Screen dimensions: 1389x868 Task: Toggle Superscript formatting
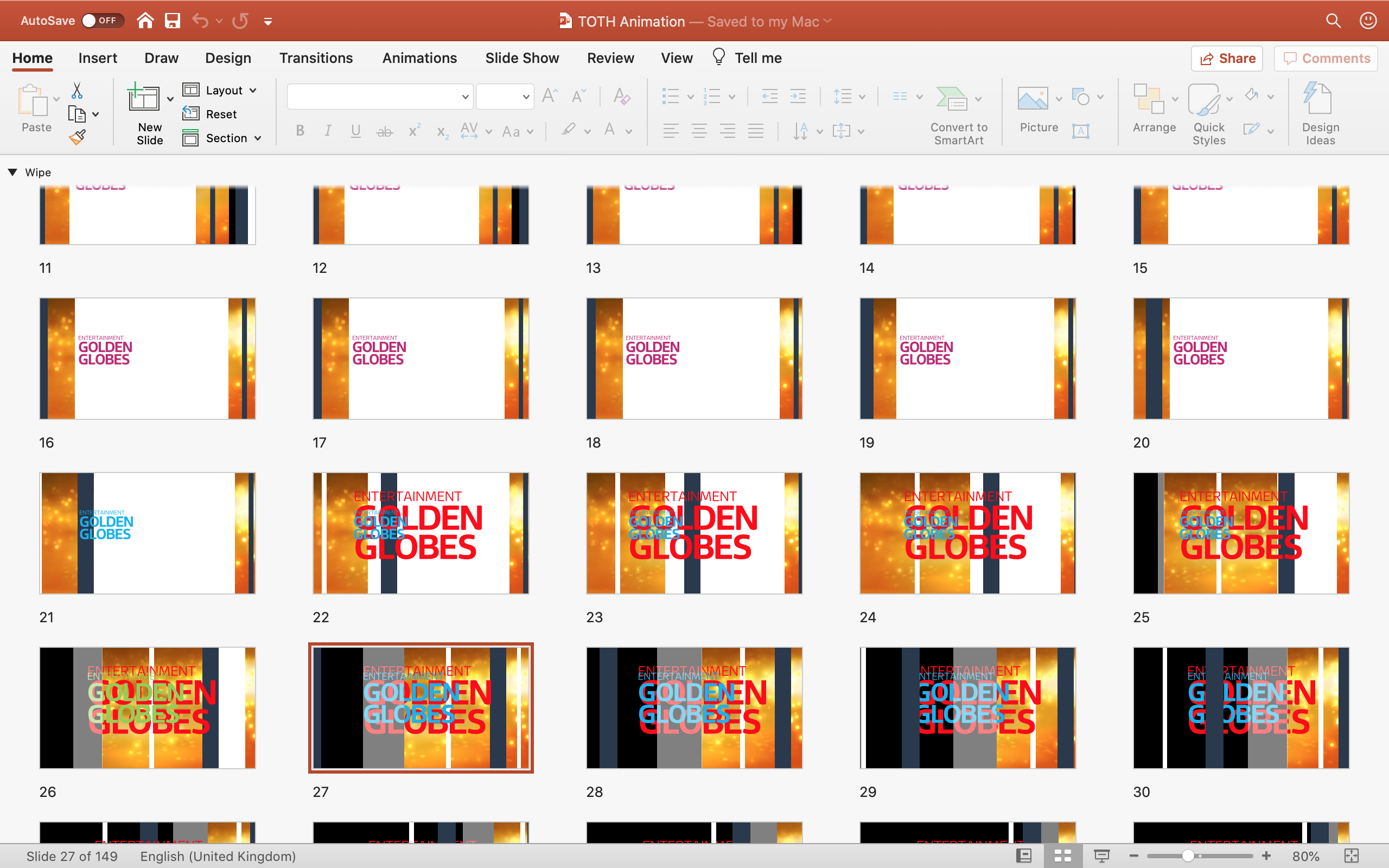[x=415, y=130]
